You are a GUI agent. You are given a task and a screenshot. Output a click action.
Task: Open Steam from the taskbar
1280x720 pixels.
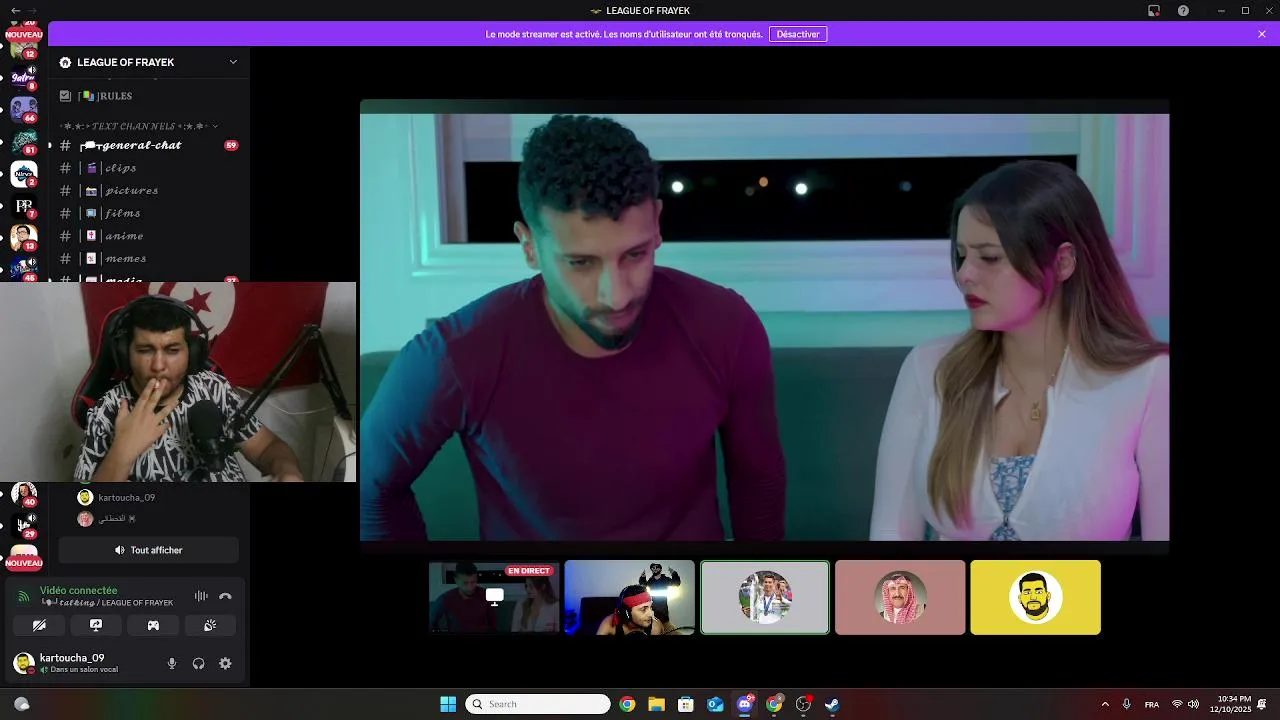click(x=832, y=704)
